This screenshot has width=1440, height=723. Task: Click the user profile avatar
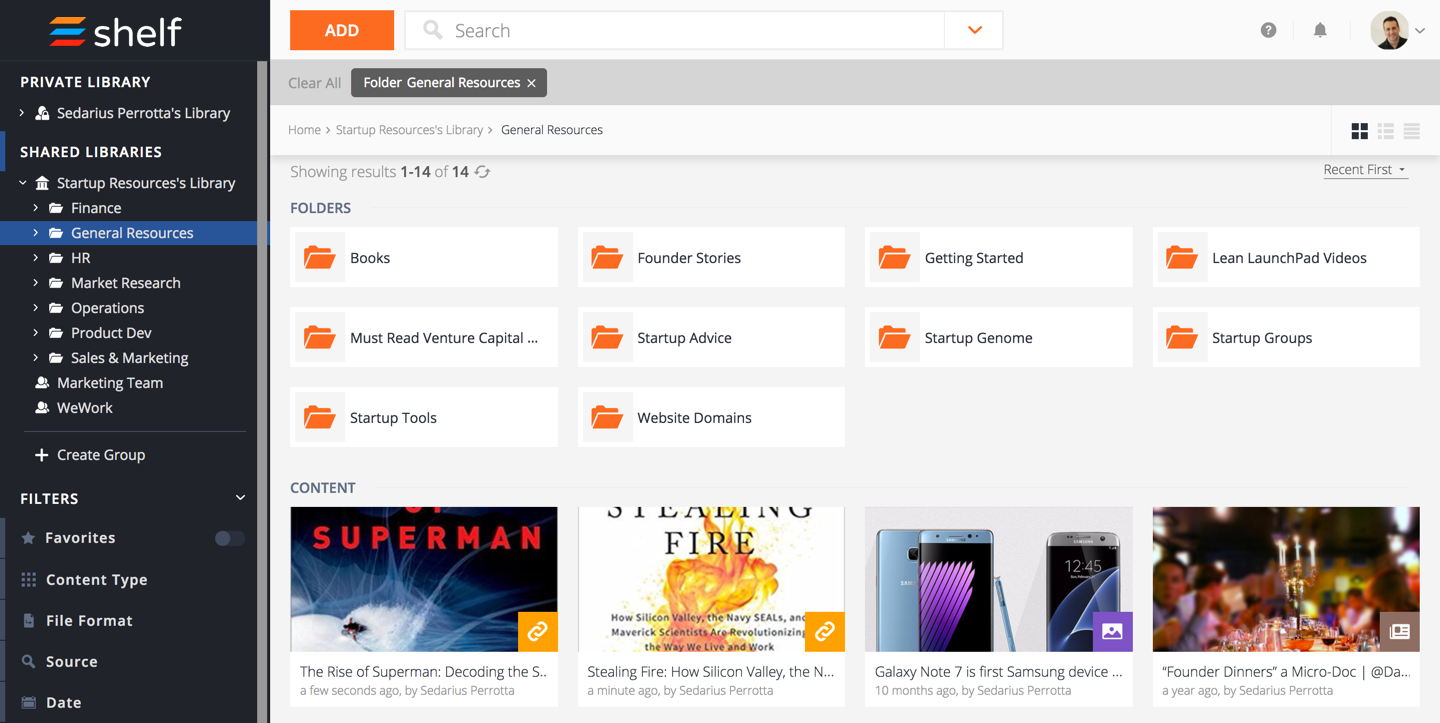click(x=1389, y=30)
